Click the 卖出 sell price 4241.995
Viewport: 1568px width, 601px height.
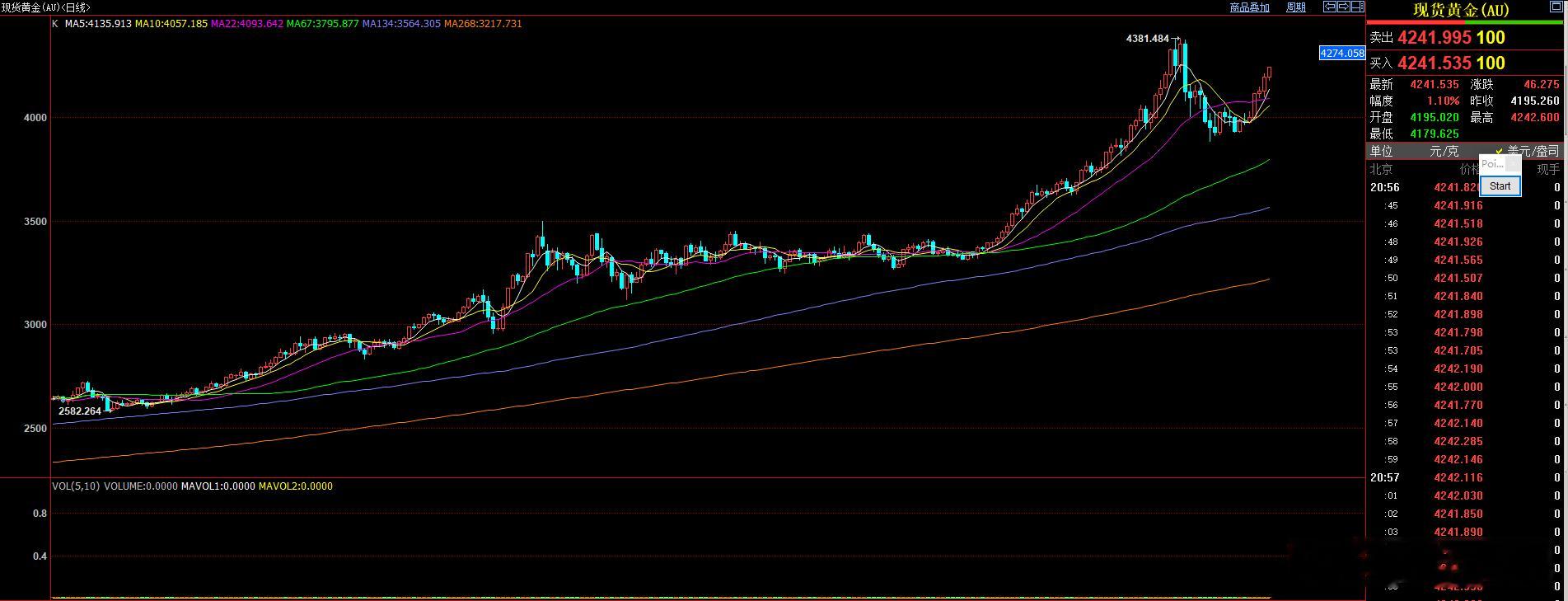(1435, 37)
